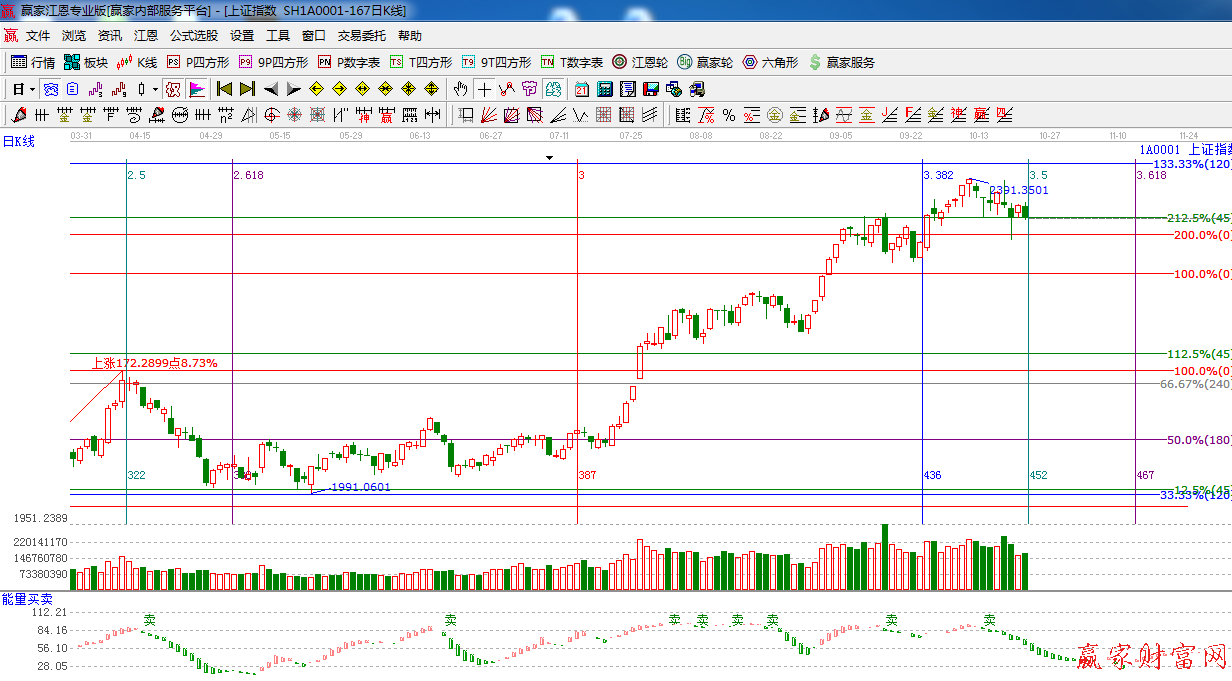Open the candlestick style dropdown arrow
1232x681 pixels.
coord(155,89)
